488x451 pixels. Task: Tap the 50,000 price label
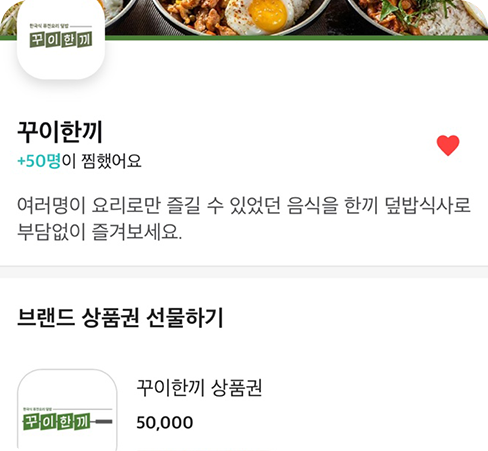point(165,423)
